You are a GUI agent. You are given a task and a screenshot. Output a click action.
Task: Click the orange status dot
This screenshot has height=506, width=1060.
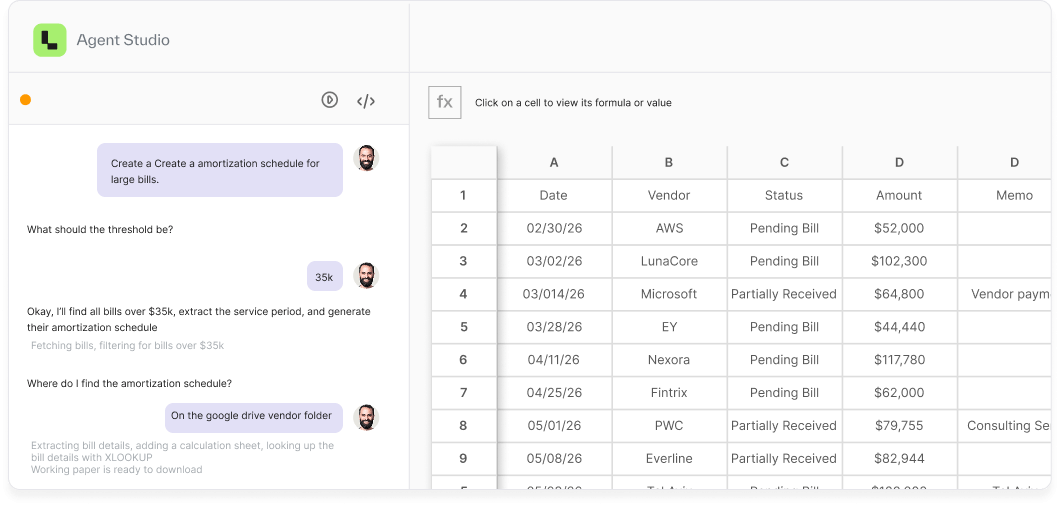pos(26,99)
